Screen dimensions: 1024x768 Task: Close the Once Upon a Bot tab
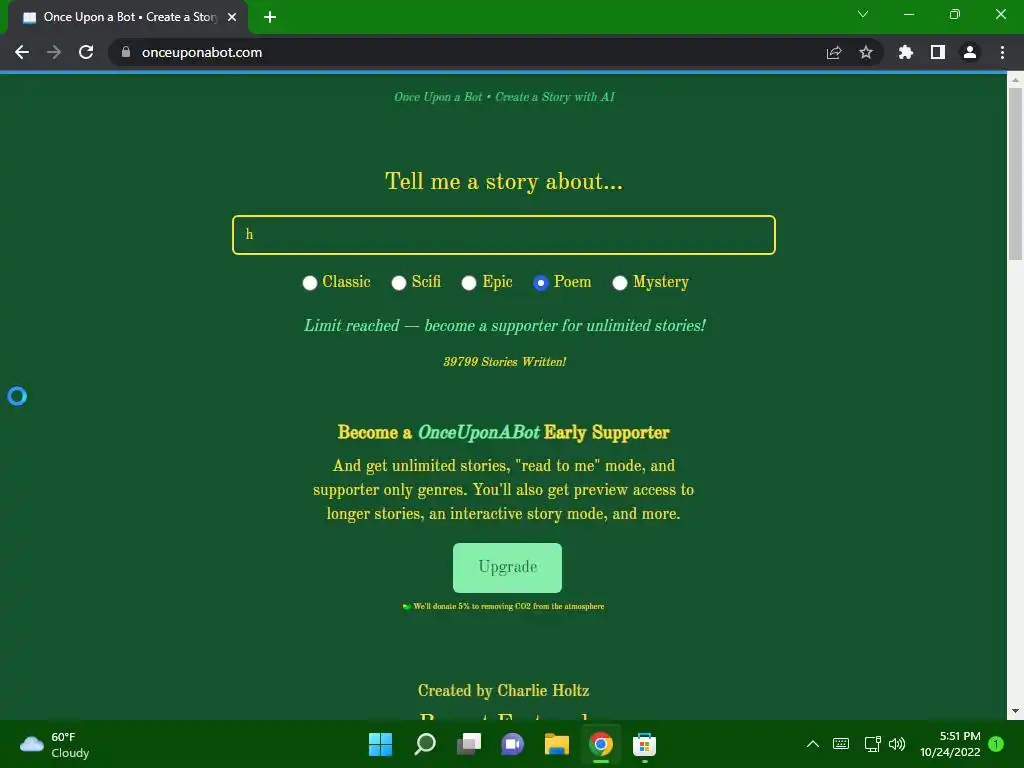pos(232,17)
